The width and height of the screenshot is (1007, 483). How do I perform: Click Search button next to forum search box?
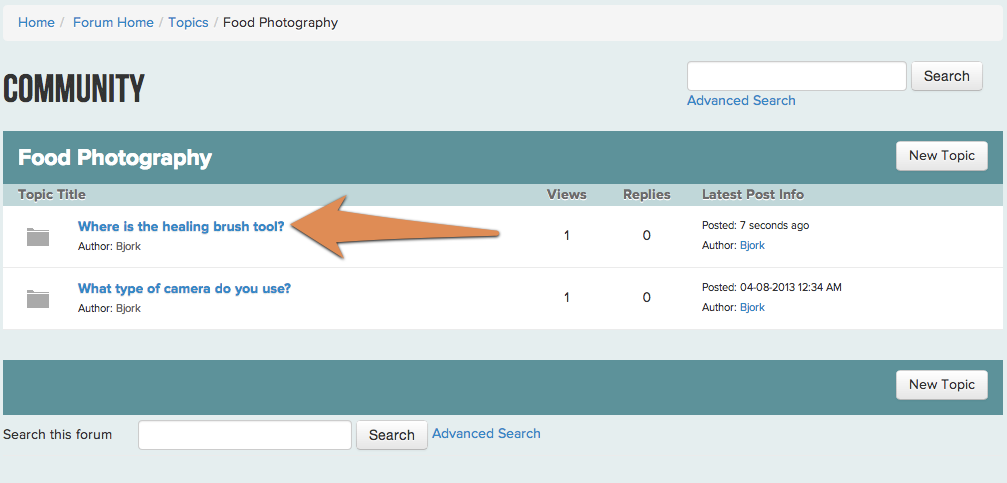pos(392,435)
